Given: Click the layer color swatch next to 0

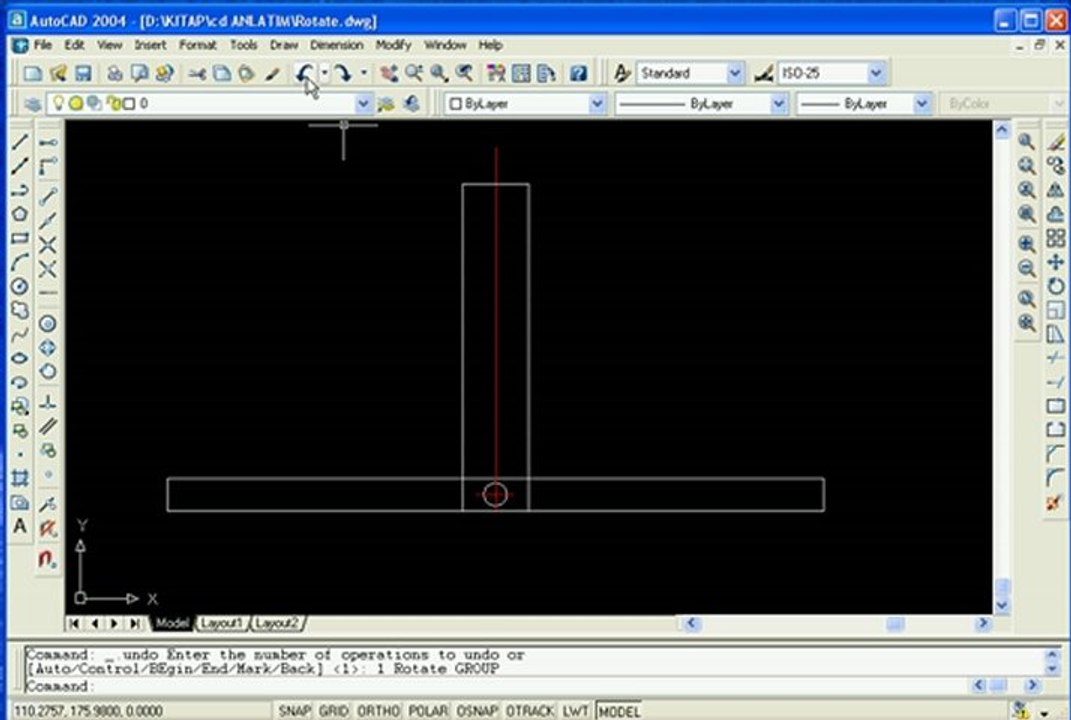Looking at the screenshot, I should pos(129,104).
